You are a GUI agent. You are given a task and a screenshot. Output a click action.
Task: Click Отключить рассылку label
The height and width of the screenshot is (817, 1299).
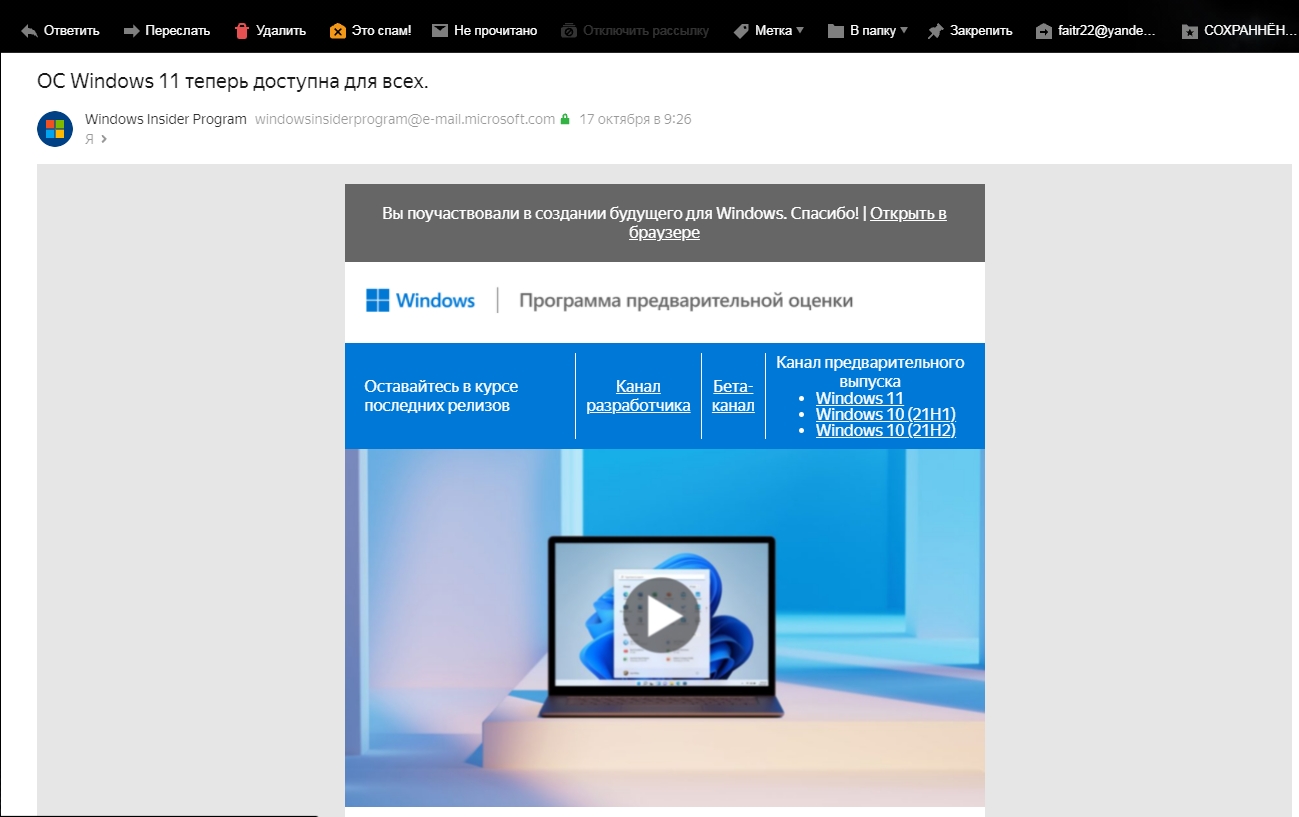click(646, 31)
